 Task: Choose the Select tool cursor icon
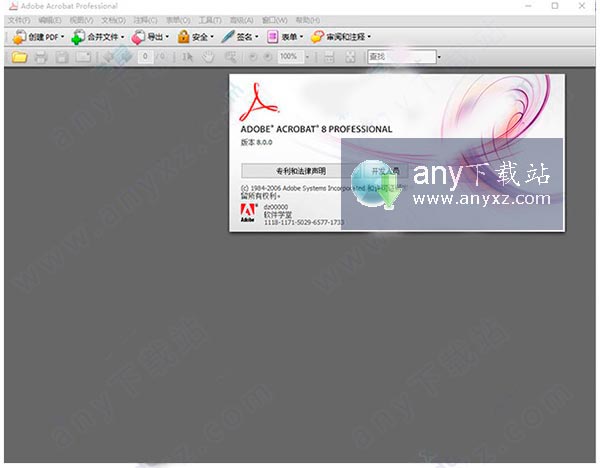(x=187, y=57)
